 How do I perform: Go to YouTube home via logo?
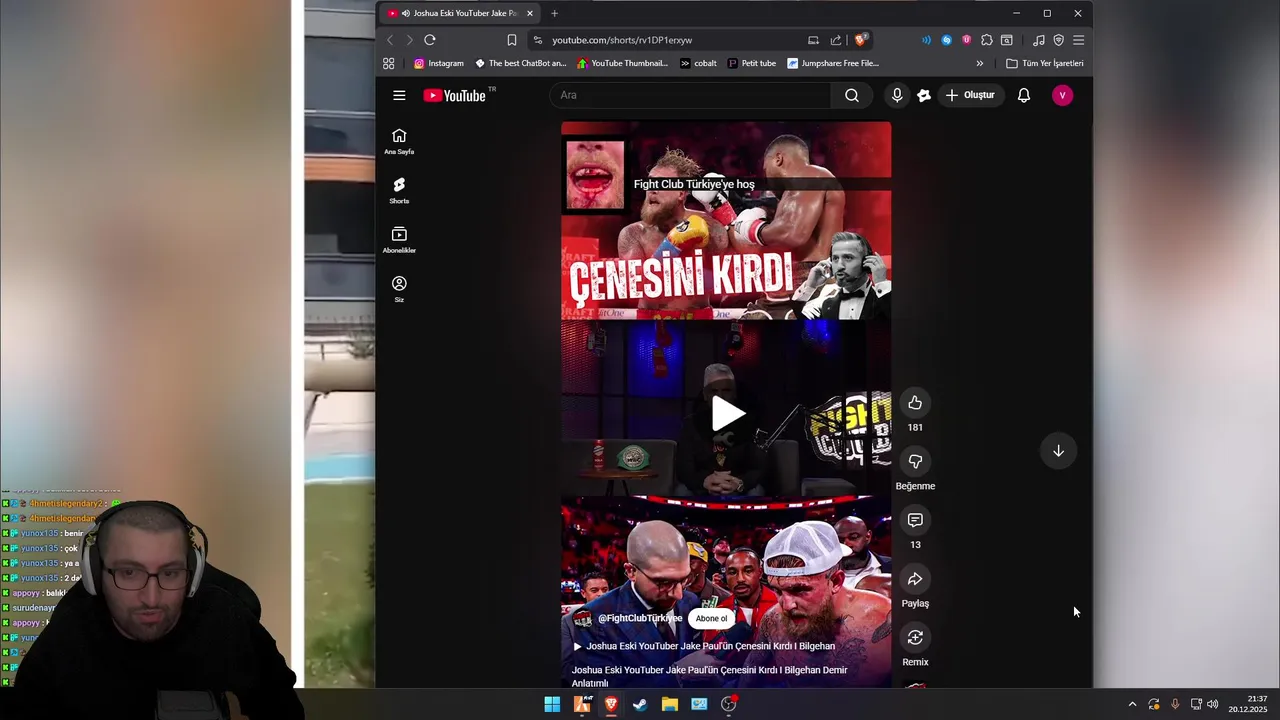(454, 95)
